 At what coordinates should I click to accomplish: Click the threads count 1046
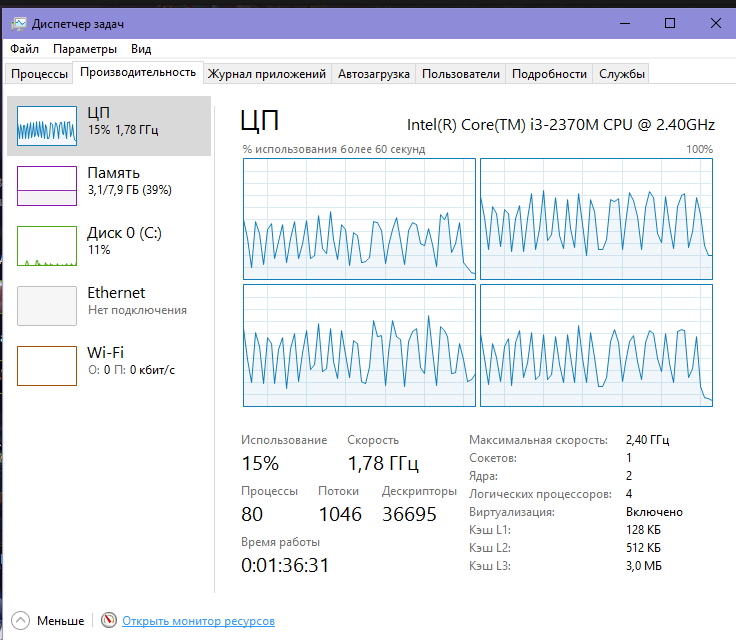(340, 514)
